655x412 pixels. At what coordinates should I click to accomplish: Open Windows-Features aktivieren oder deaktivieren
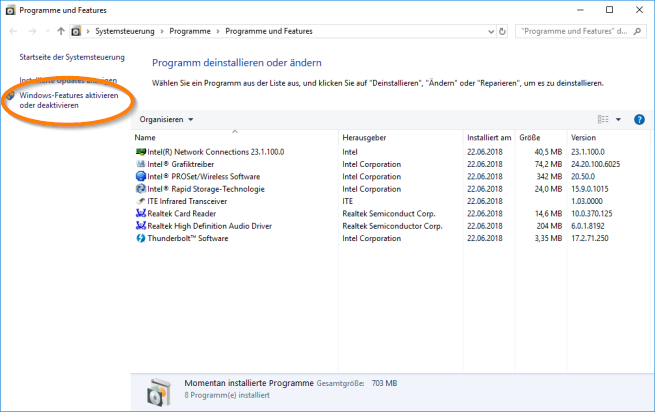pos(69,100)
